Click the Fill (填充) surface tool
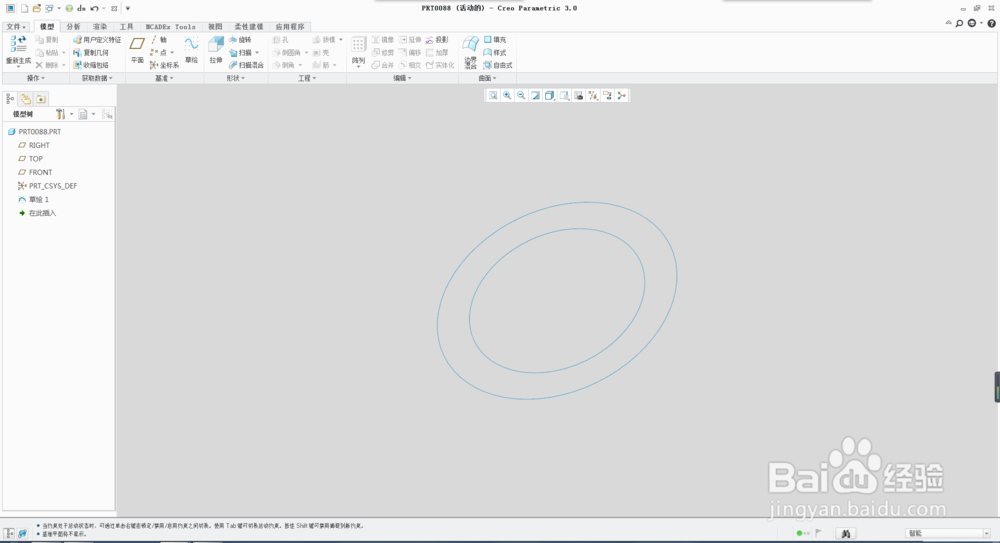This screenshot has height=543, width=1000. 495,40
